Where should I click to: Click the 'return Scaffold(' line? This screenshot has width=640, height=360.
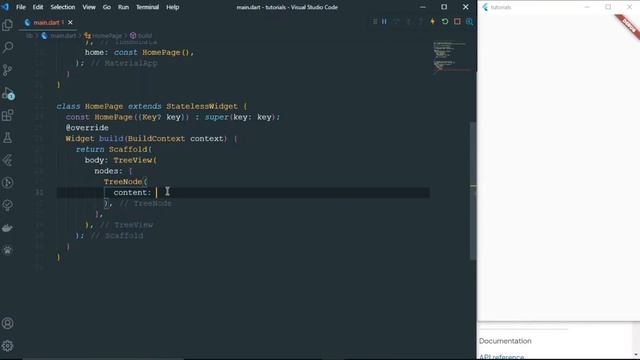[x=114, y=149]
